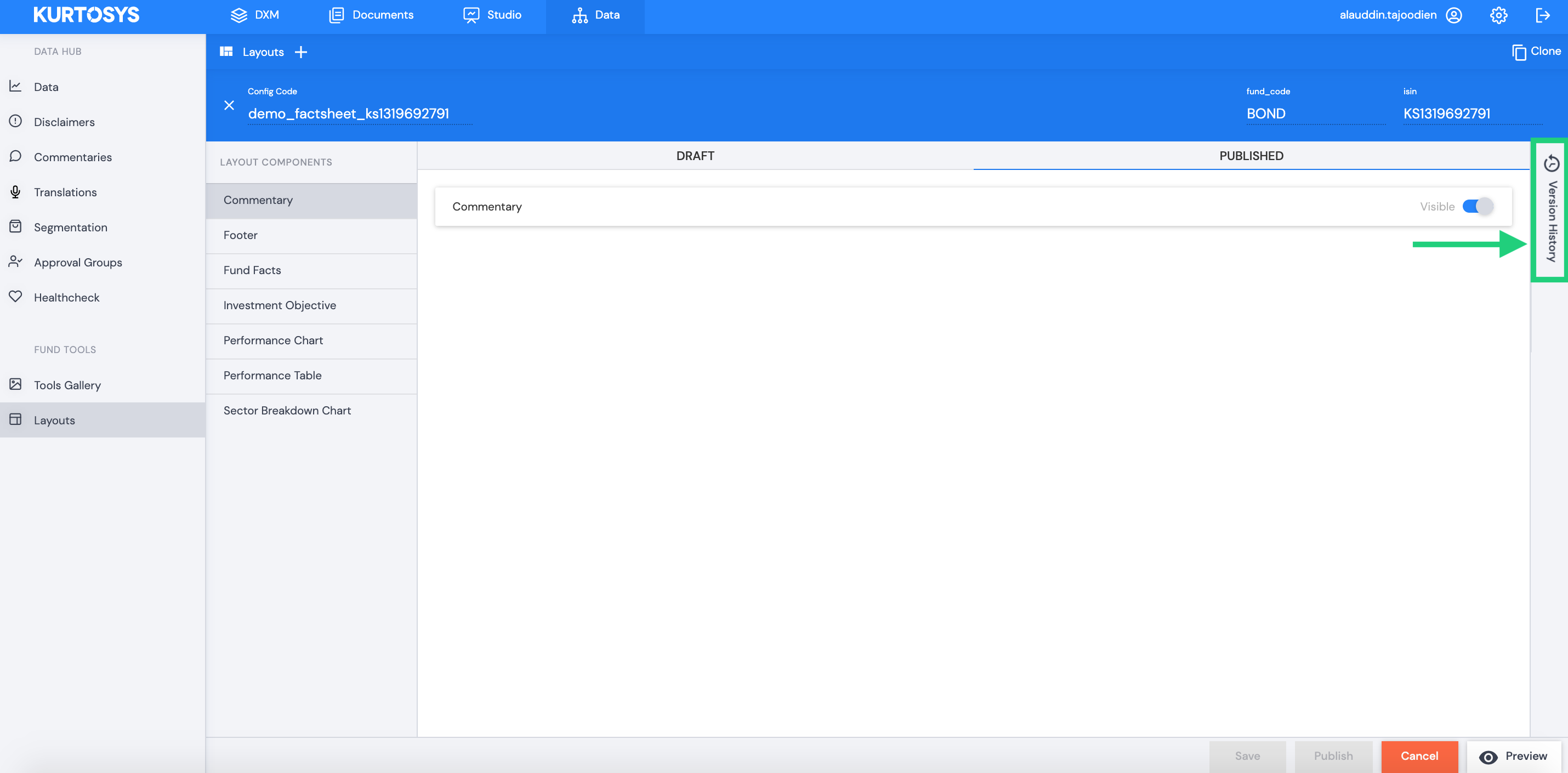This screenshot has width=1568, height=773.
Task: Click the Healthcheck heart icon
Action: (15, 297)
